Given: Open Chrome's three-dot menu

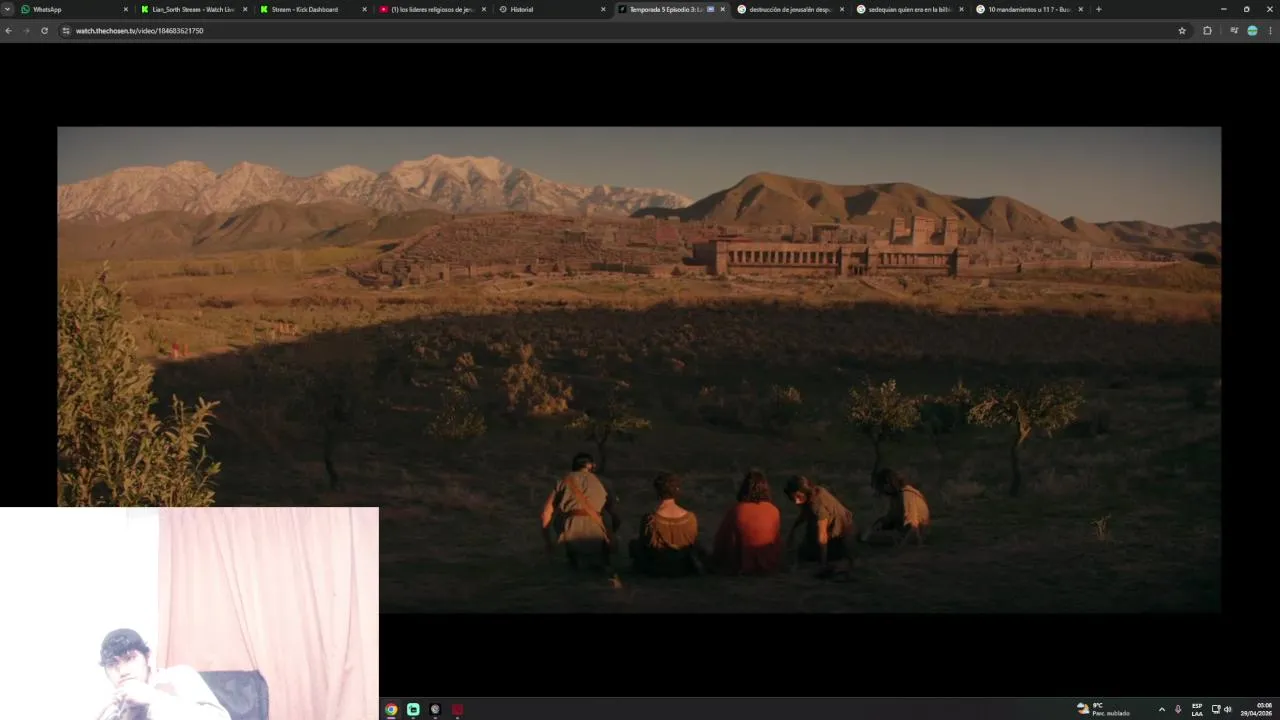Looking at the screenshot, I should pos(1271,31).
